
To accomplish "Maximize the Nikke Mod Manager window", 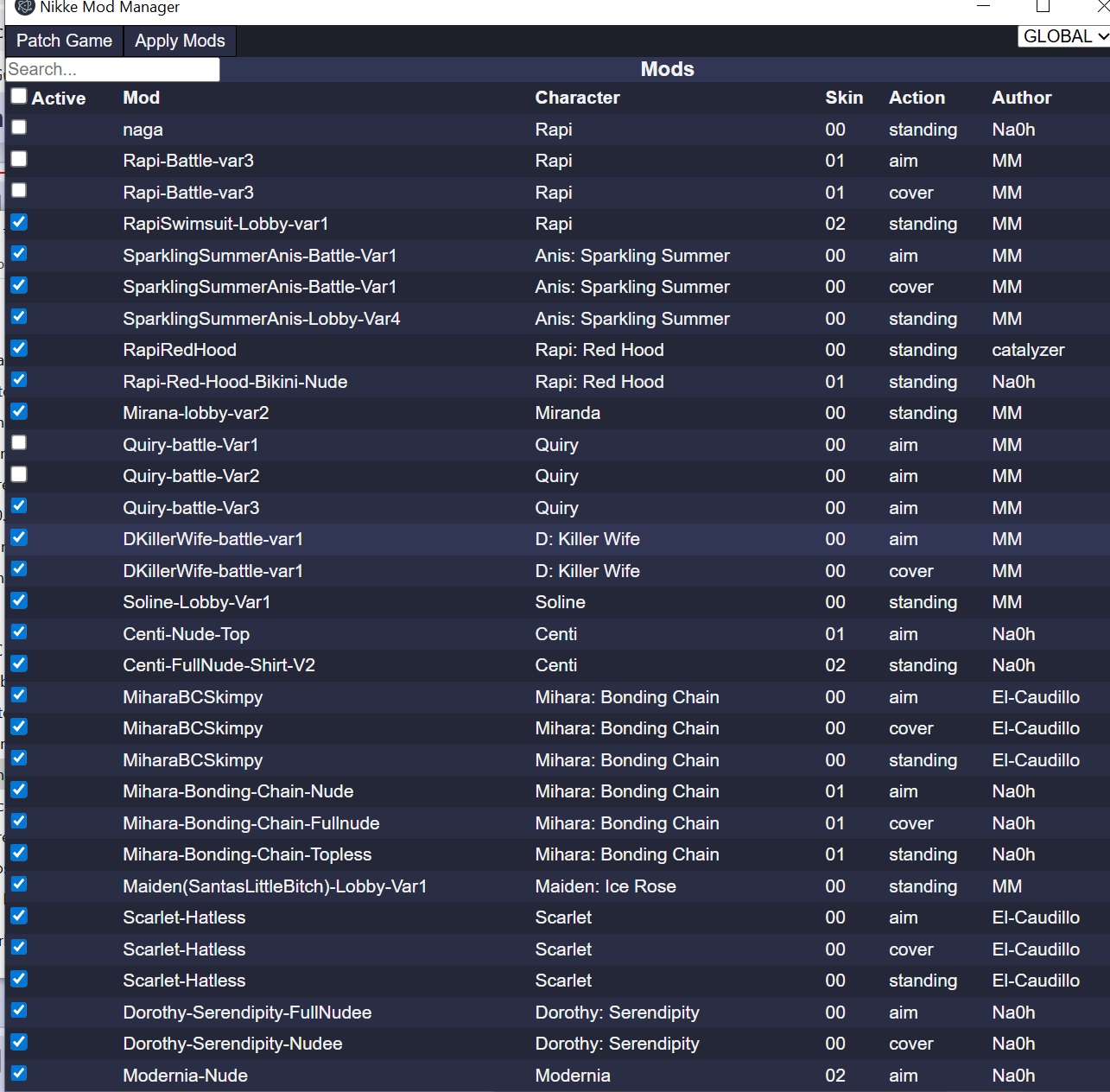I will pyautogui.click(x=1043, y=7).
